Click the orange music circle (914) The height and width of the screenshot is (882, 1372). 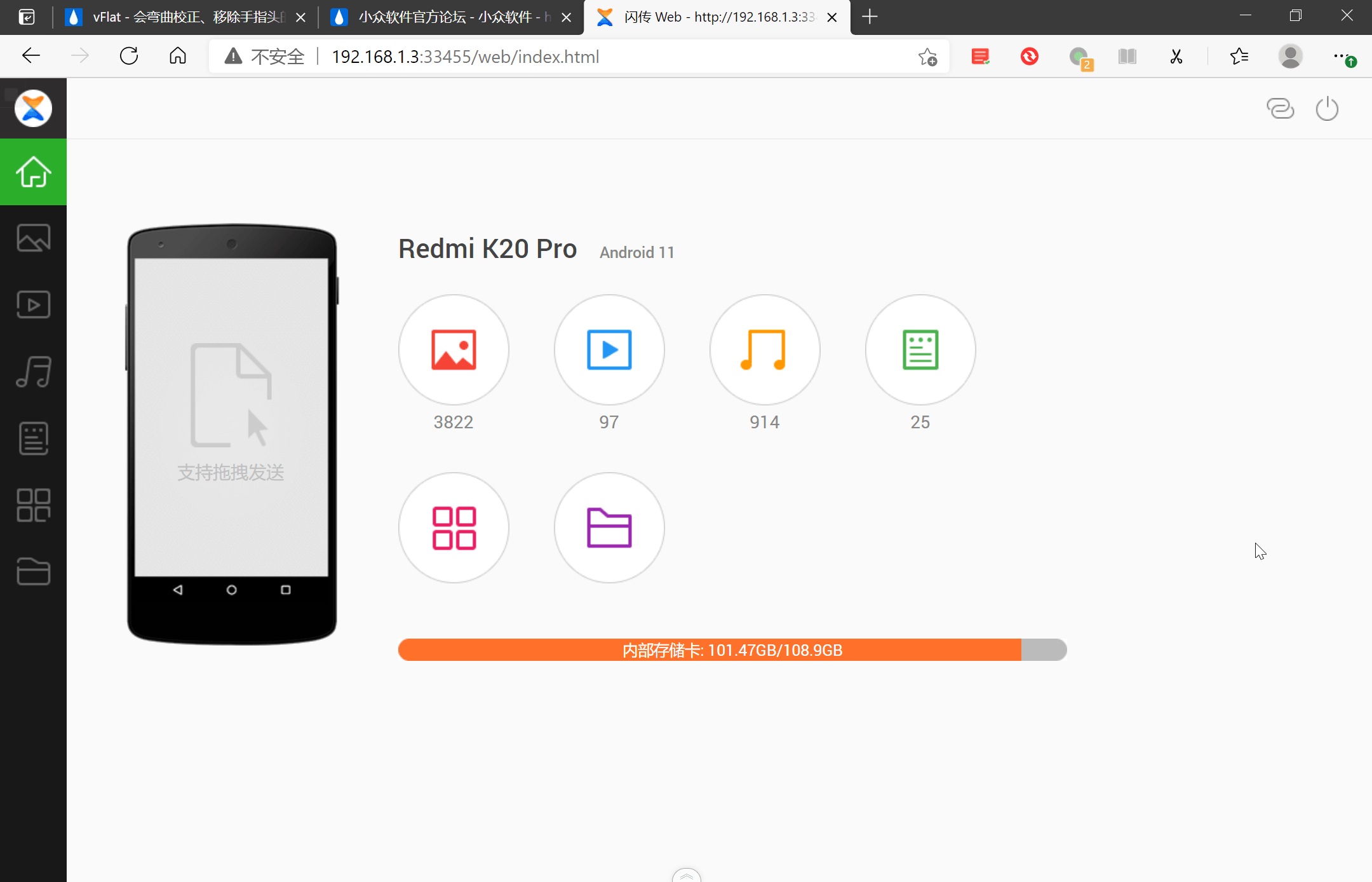pos(765,349)
